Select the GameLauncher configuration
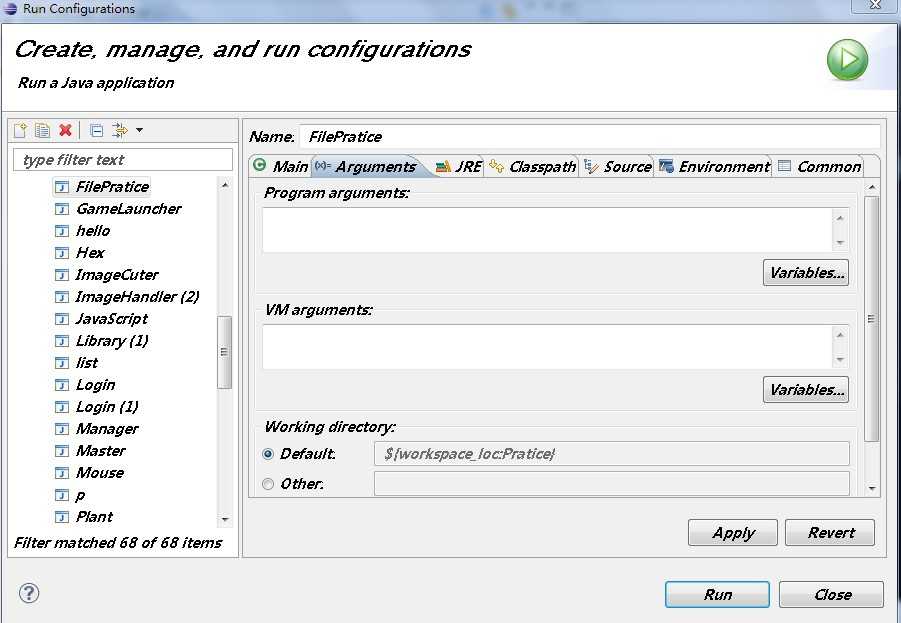This screenshot has width=901, height=623. tap(128, 209)
